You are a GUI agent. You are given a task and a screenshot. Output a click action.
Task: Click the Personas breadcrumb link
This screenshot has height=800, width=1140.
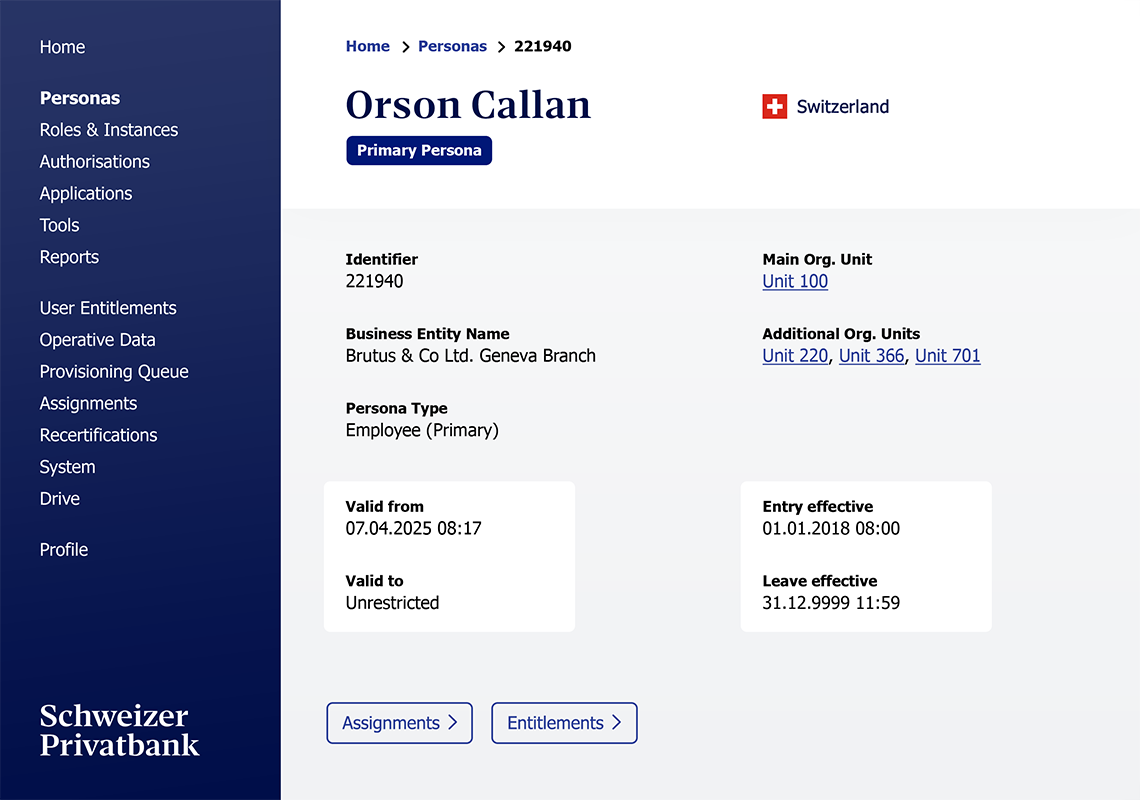point(452,46)
